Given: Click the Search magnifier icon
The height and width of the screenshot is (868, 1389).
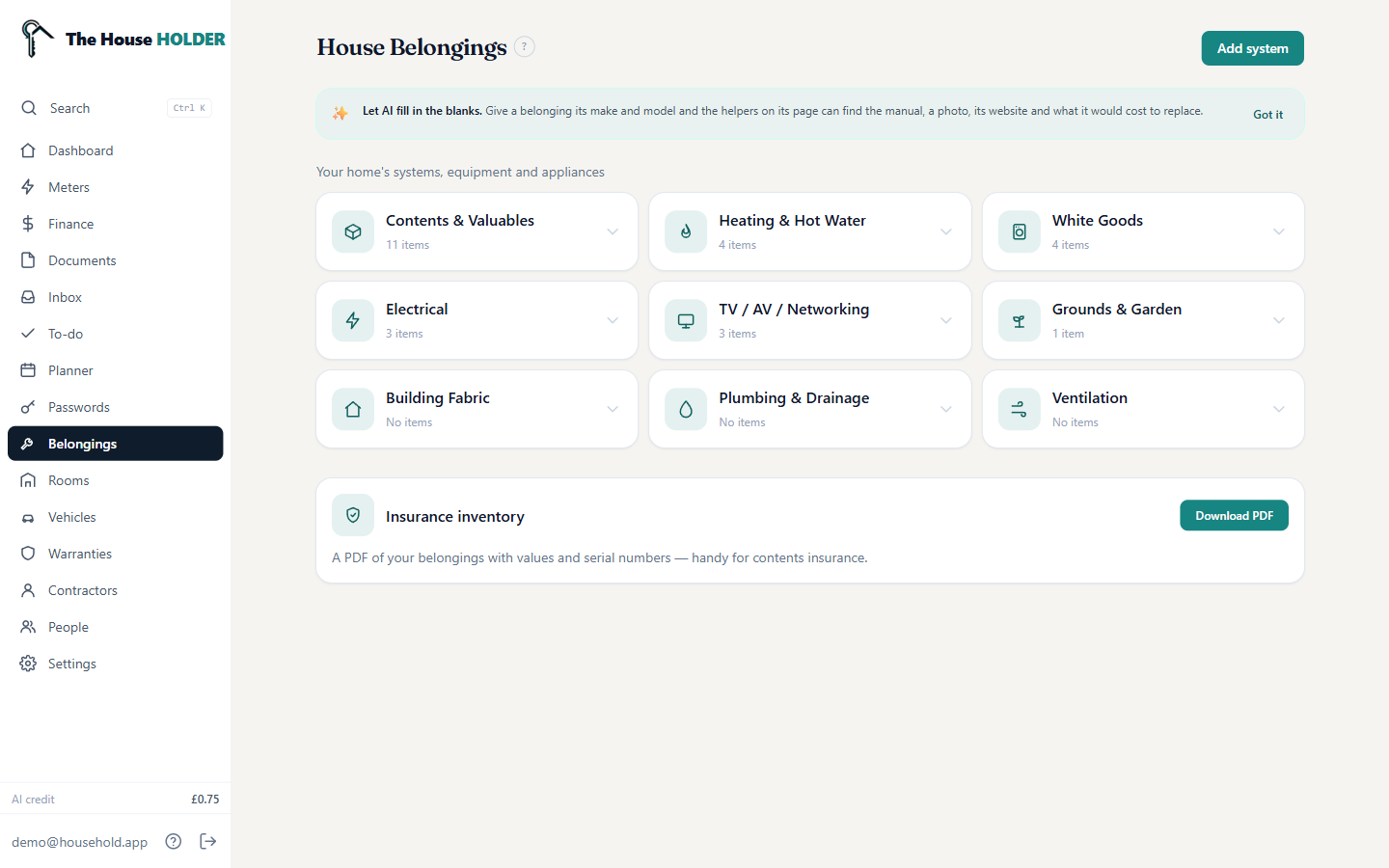Looking at the screenshot, I should [29, 108].
